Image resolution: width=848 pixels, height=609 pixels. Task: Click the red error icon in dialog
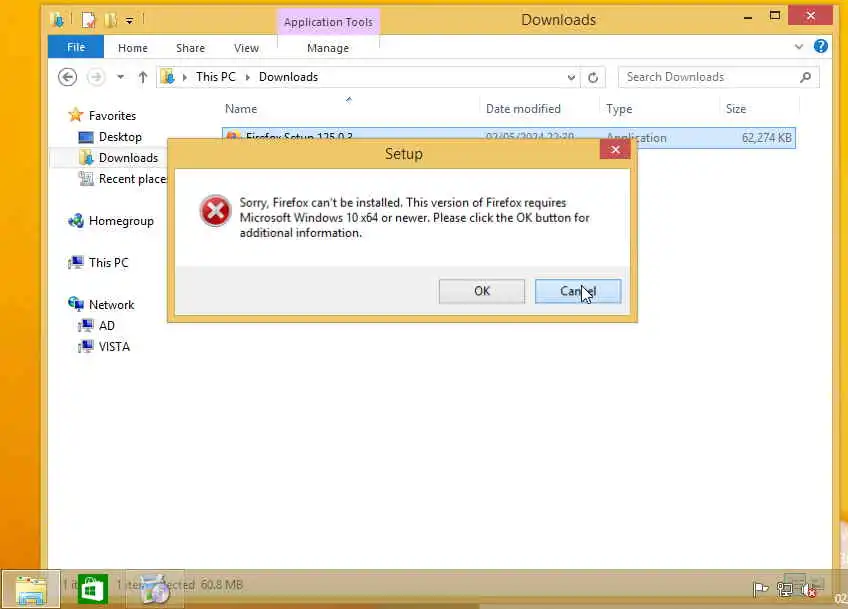click(x=215, y=211)
